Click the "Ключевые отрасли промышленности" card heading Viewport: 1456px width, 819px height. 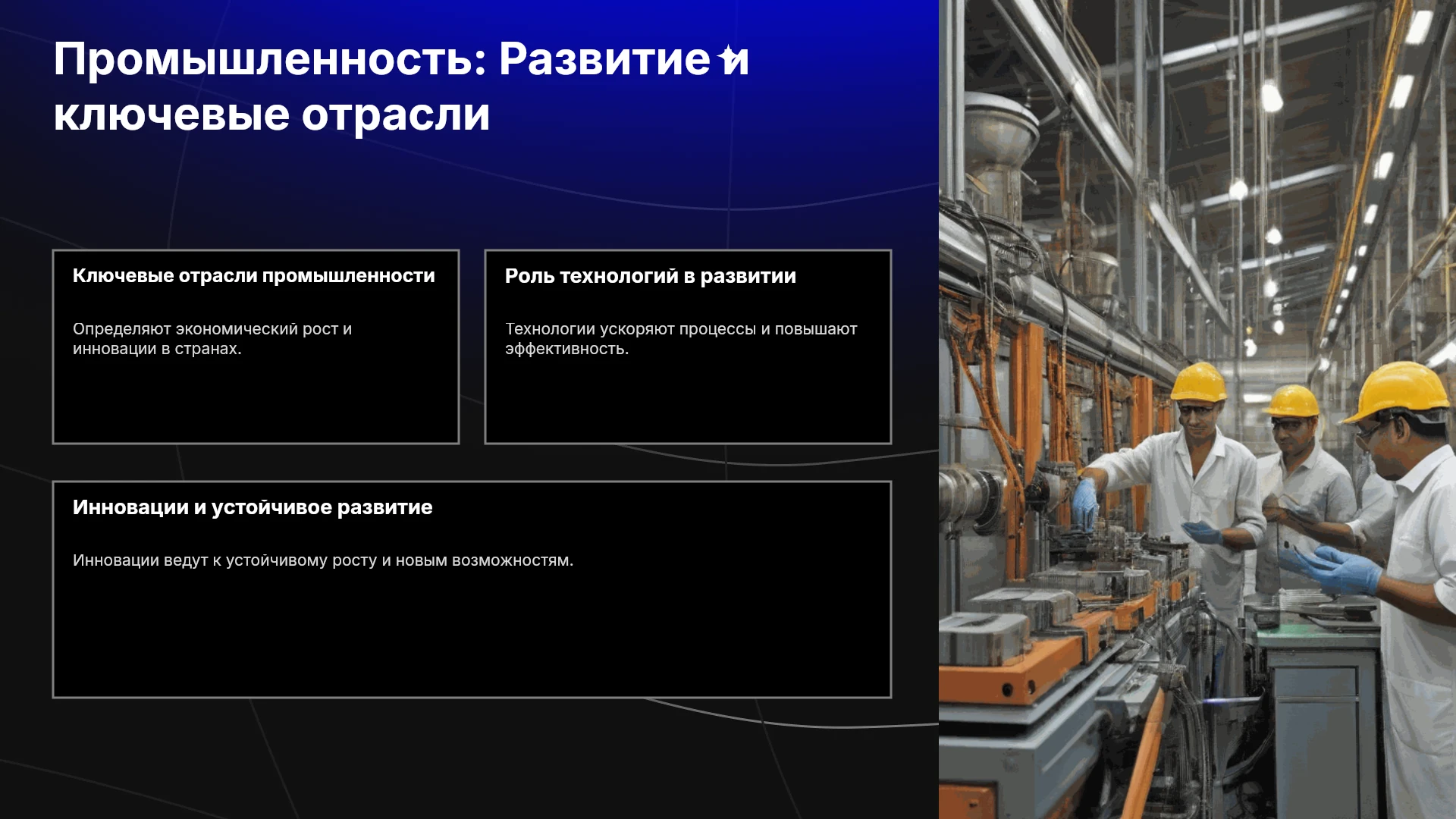254,276
